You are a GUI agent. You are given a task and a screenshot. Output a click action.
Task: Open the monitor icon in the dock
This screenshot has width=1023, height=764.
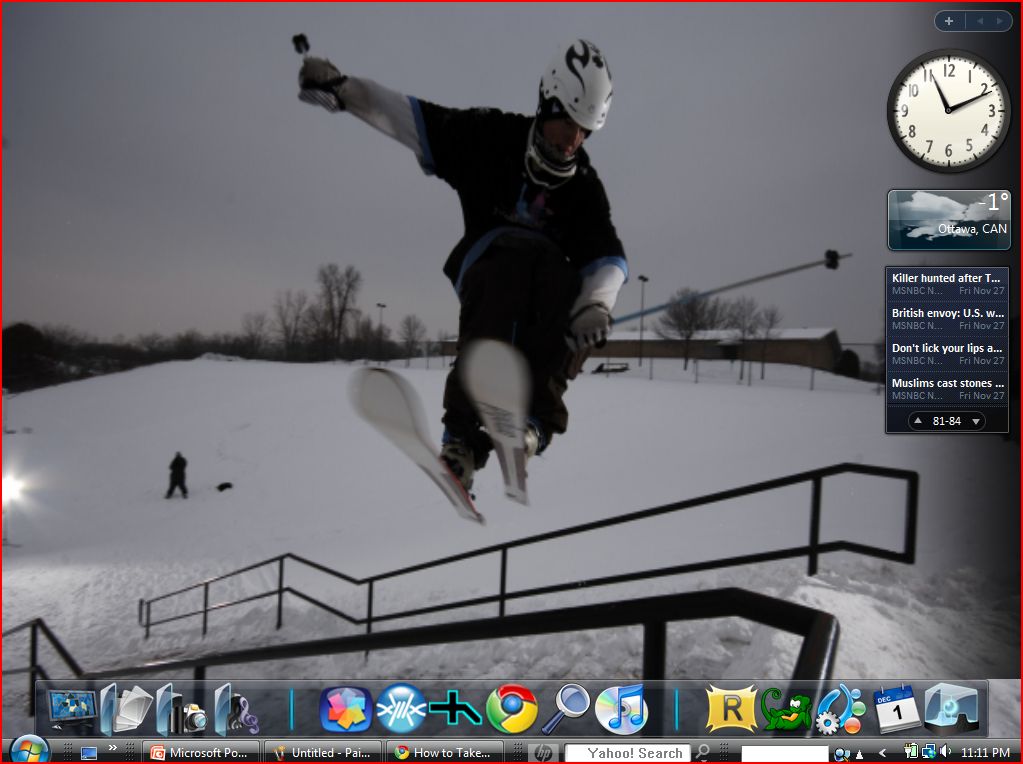pyautogui.click(x=69, y=711)
